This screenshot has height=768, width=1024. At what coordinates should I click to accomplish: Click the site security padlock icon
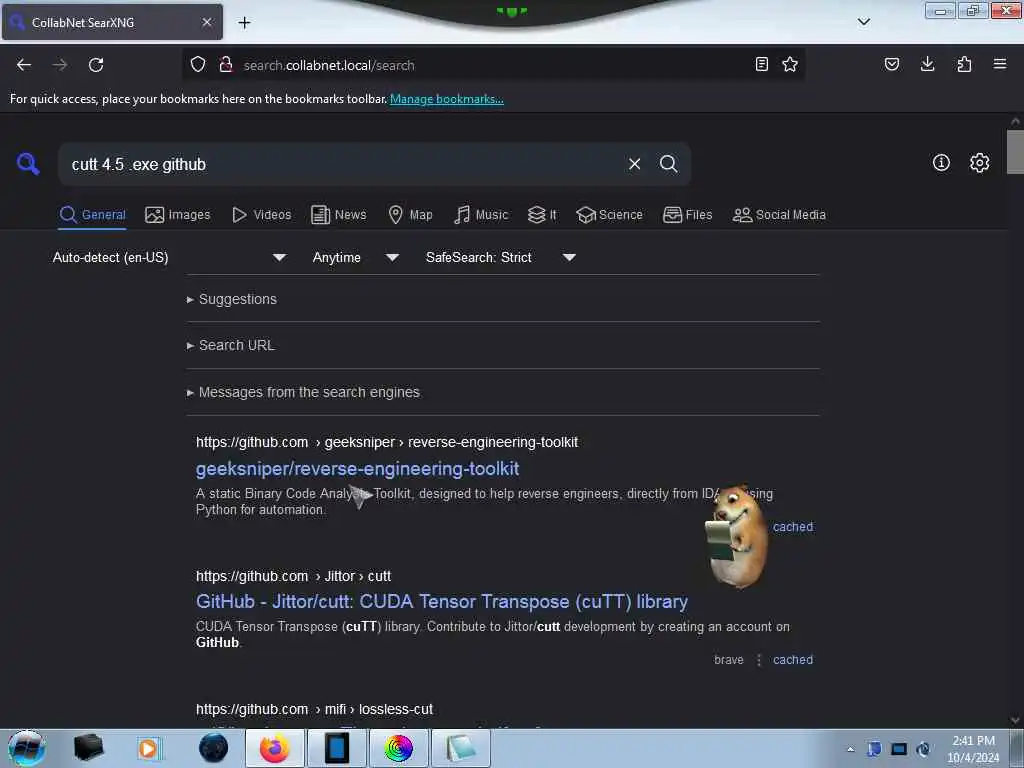click(x=226, y=65)
